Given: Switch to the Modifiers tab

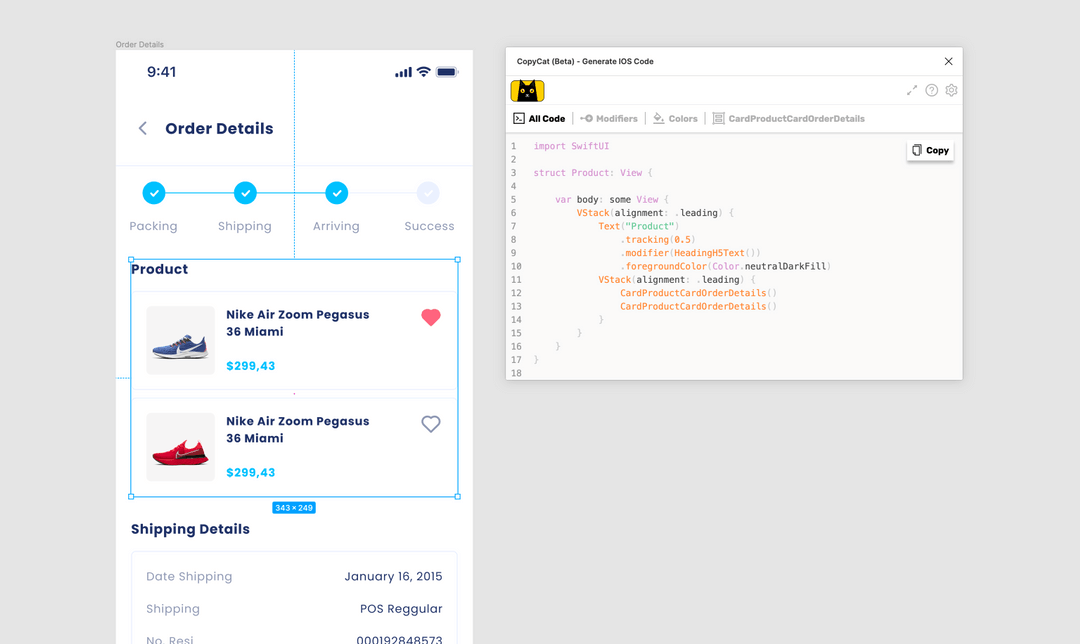Looking at the screenshot, I should tap(608, 118).
